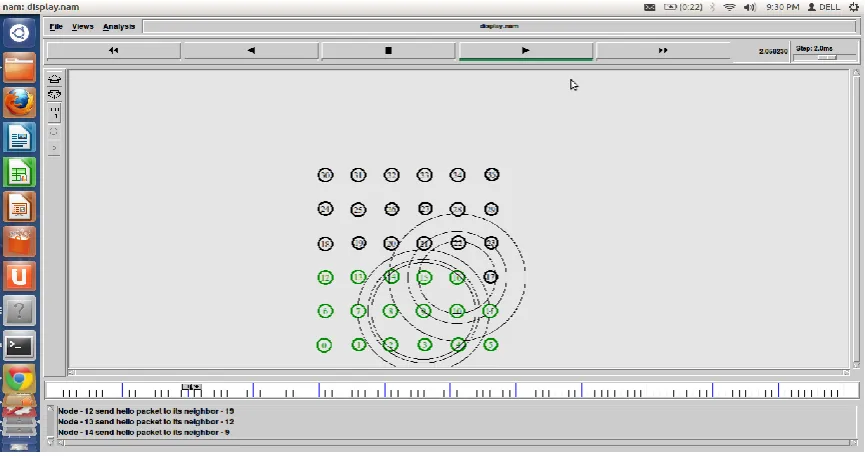Viewport: 865px width, 456px height.
Task: Open the DELL user menu
Action: pos(824,7)
